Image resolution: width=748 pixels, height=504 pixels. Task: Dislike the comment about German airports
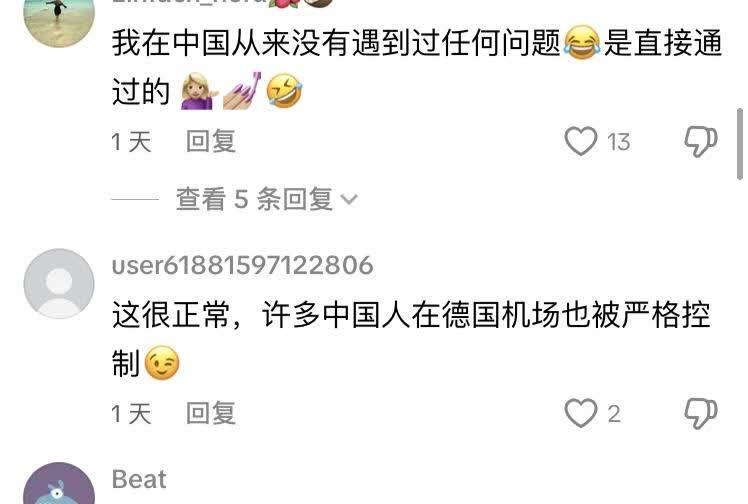700,413
